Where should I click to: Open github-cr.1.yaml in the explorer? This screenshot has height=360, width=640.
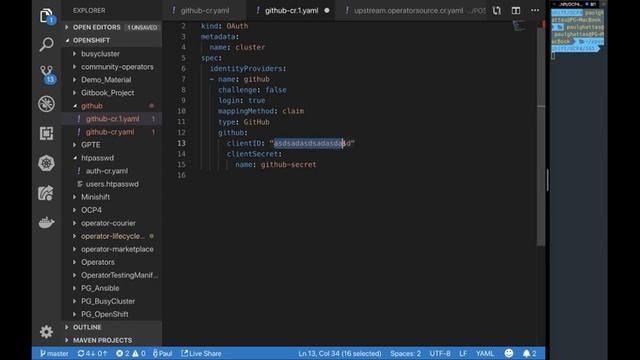(112, 119)
